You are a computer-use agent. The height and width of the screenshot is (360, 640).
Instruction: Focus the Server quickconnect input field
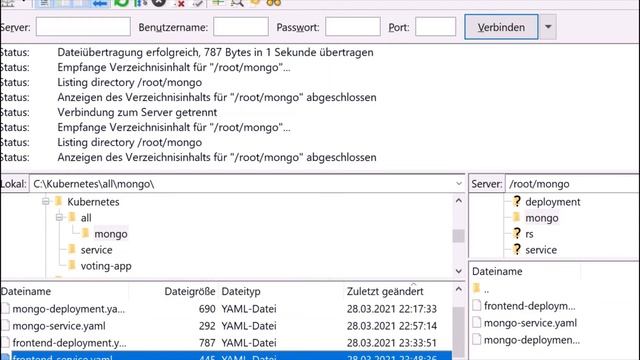[83, 27]
